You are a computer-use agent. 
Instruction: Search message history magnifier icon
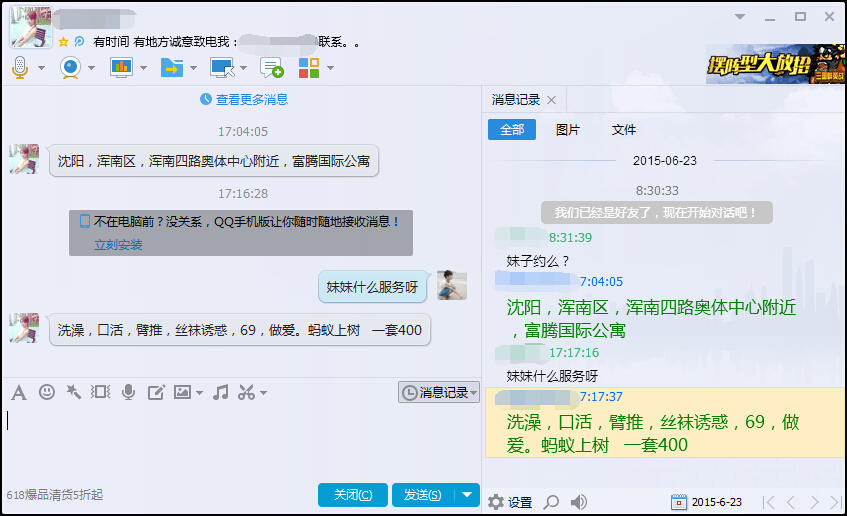click(551, 502)
